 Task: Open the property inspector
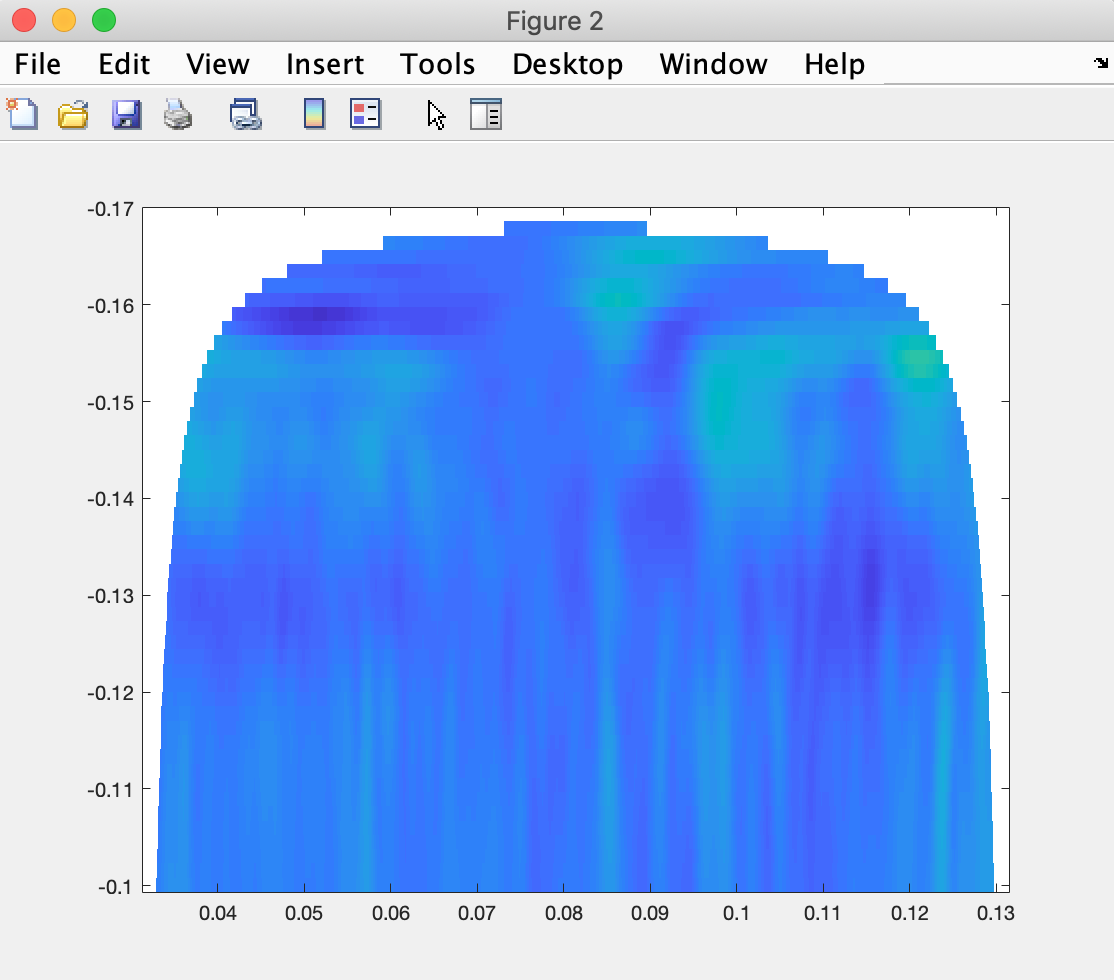point(487,115)
